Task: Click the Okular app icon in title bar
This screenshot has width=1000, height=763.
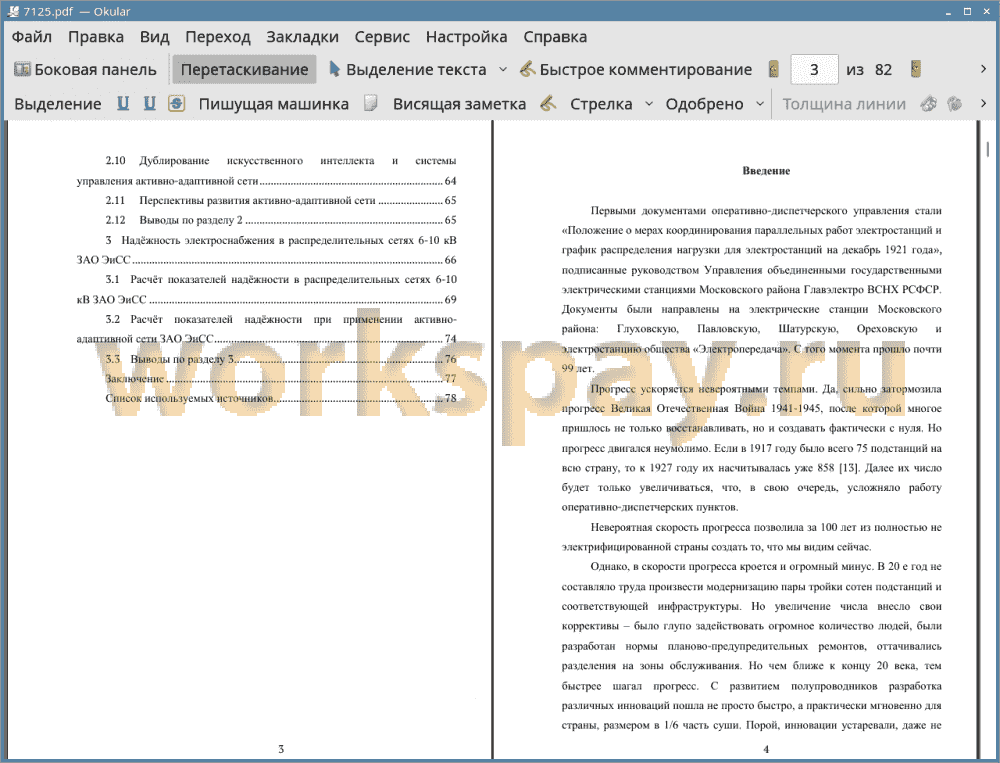Action: pyautogui.click(x=13, y=11)
